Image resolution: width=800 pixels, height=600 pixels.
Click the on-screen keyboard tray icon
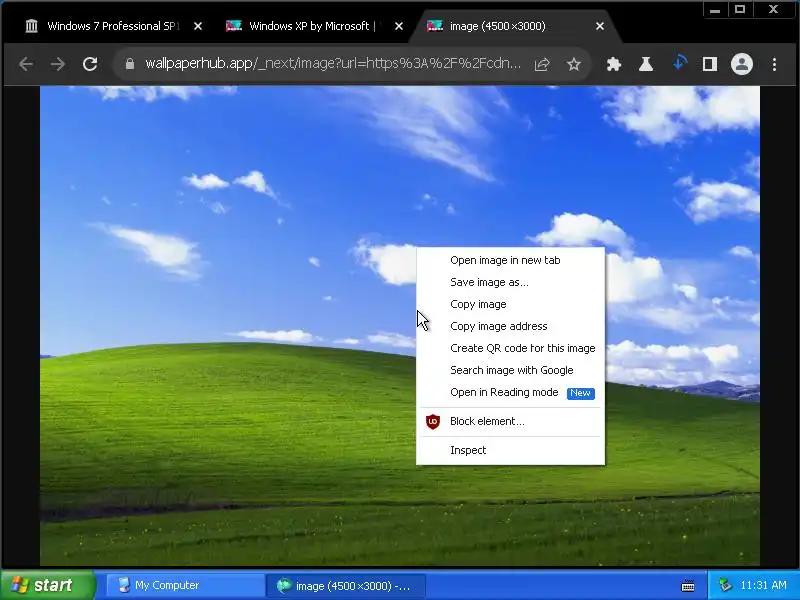(x=688, y=585)
